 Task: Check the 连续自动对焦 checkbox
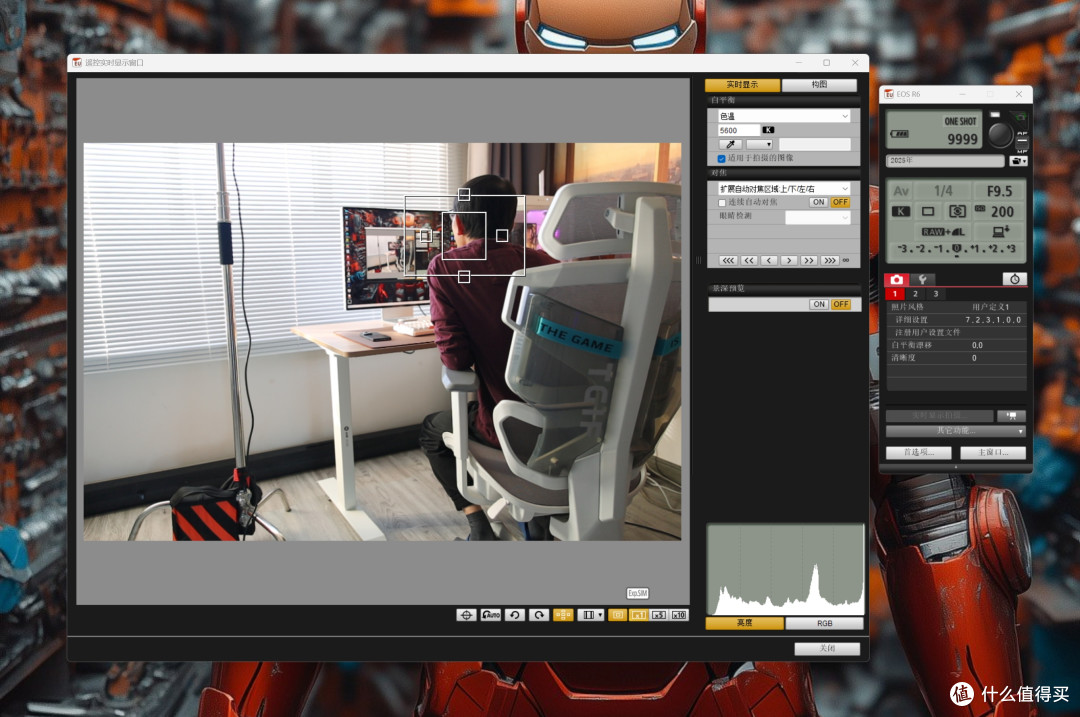pos(722,203)
